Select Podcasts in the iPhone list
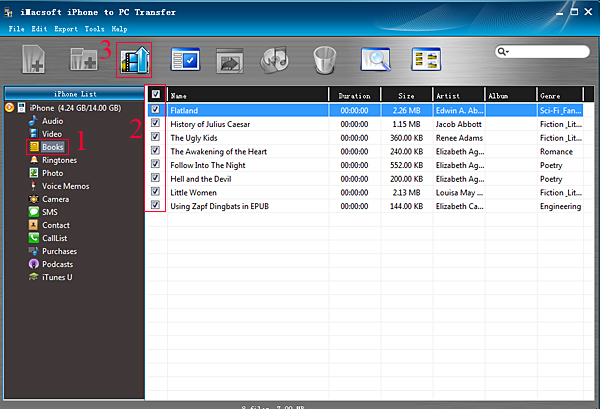This screenshot has width=600, height=409. pos(57,264)
